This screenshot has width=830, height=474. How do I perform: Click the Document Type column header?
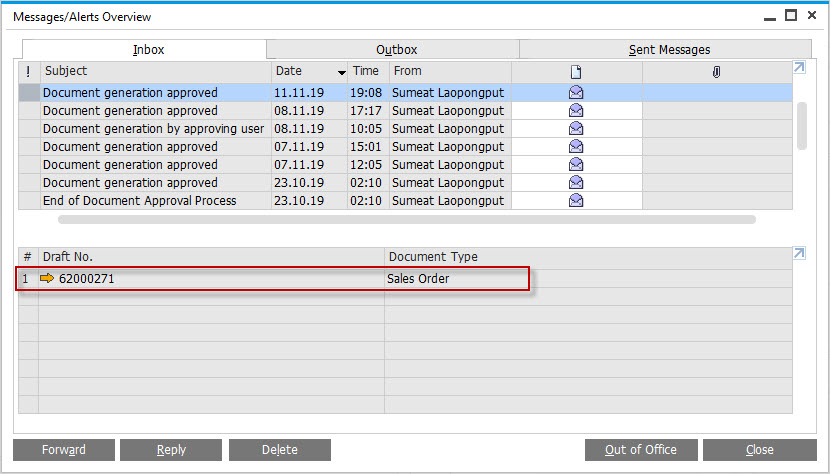point(588,257)
